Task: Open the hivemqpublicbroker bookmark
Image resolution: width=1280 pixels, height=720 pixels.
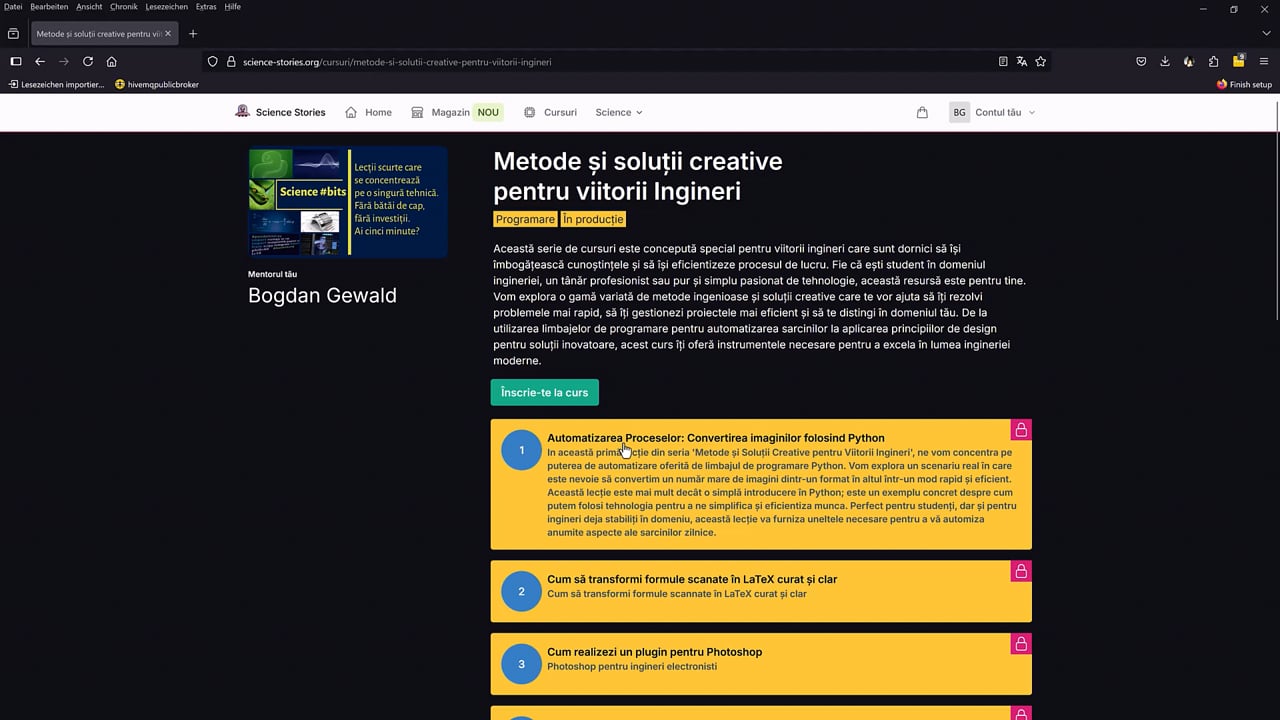Action: (157, 85)
